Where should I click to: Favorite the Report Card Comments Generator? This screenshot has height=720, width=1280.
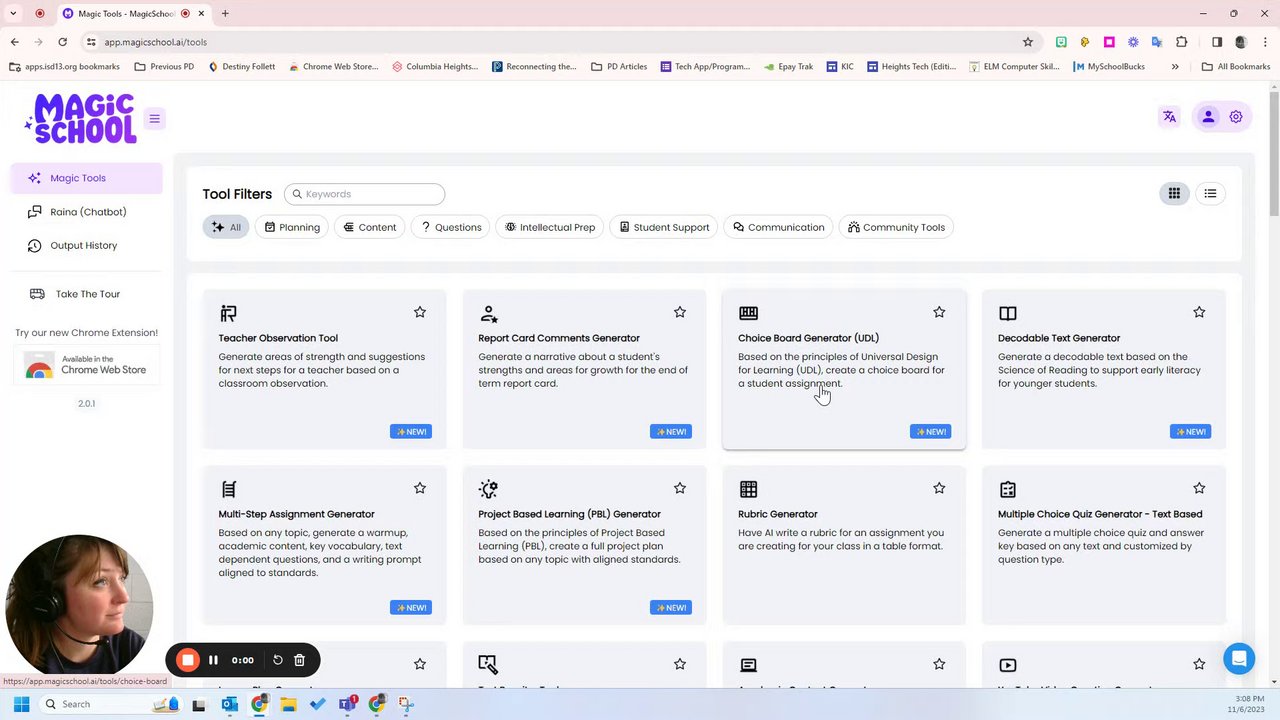[680, 312]
